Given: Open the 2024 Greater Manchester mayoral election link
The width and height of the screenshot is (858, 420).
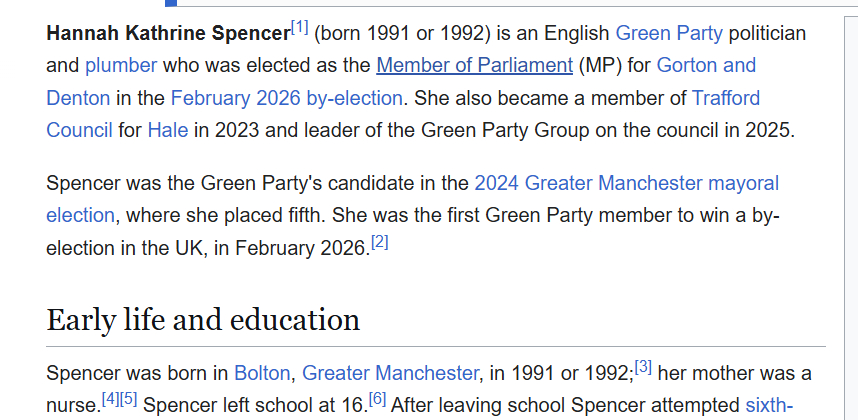Looking at the screenshot, I should (x=626, y=183).
